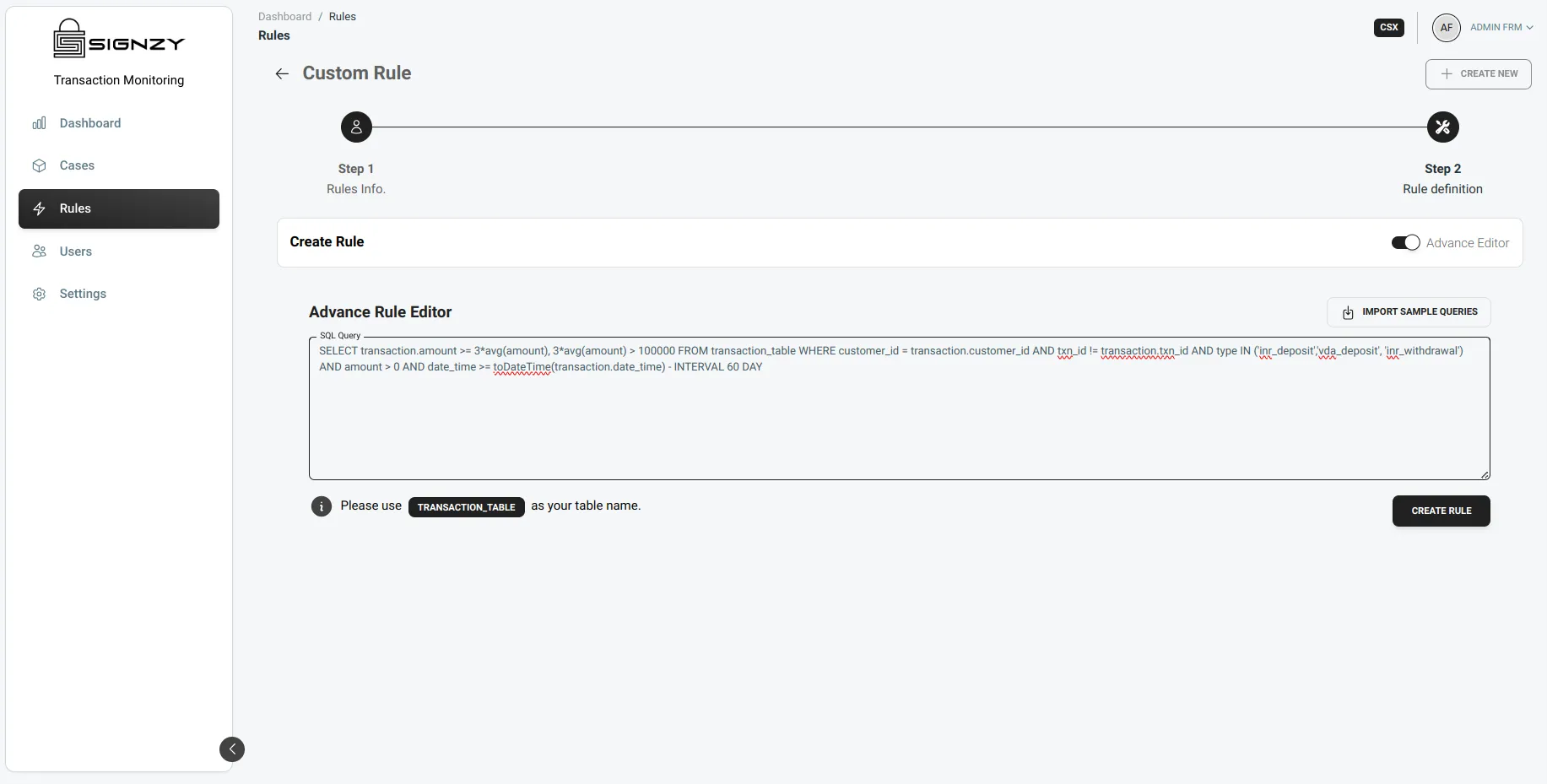
Task: Go back using the arrow beside Custom Rule
Action: click(282, 74)
